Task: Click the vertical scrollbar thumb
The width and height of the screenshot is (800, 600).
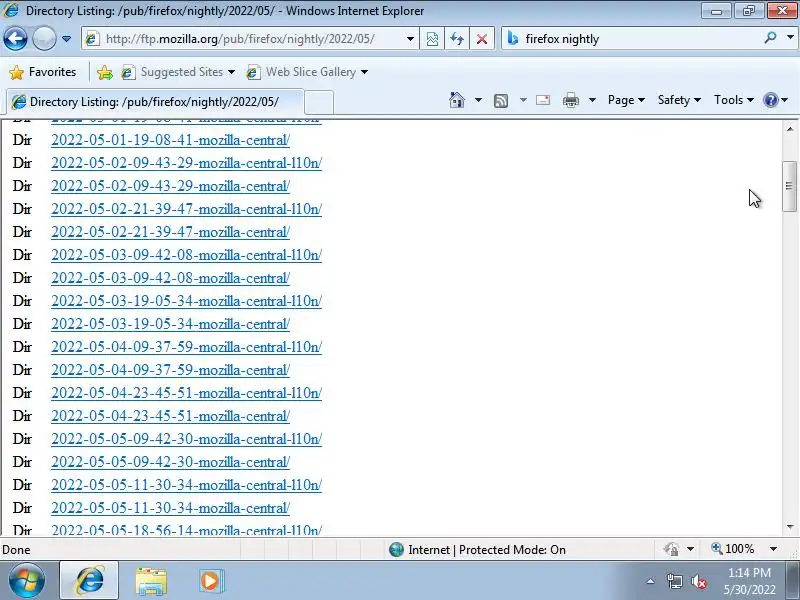Action: pyautogui.click(x=790, y=186)
